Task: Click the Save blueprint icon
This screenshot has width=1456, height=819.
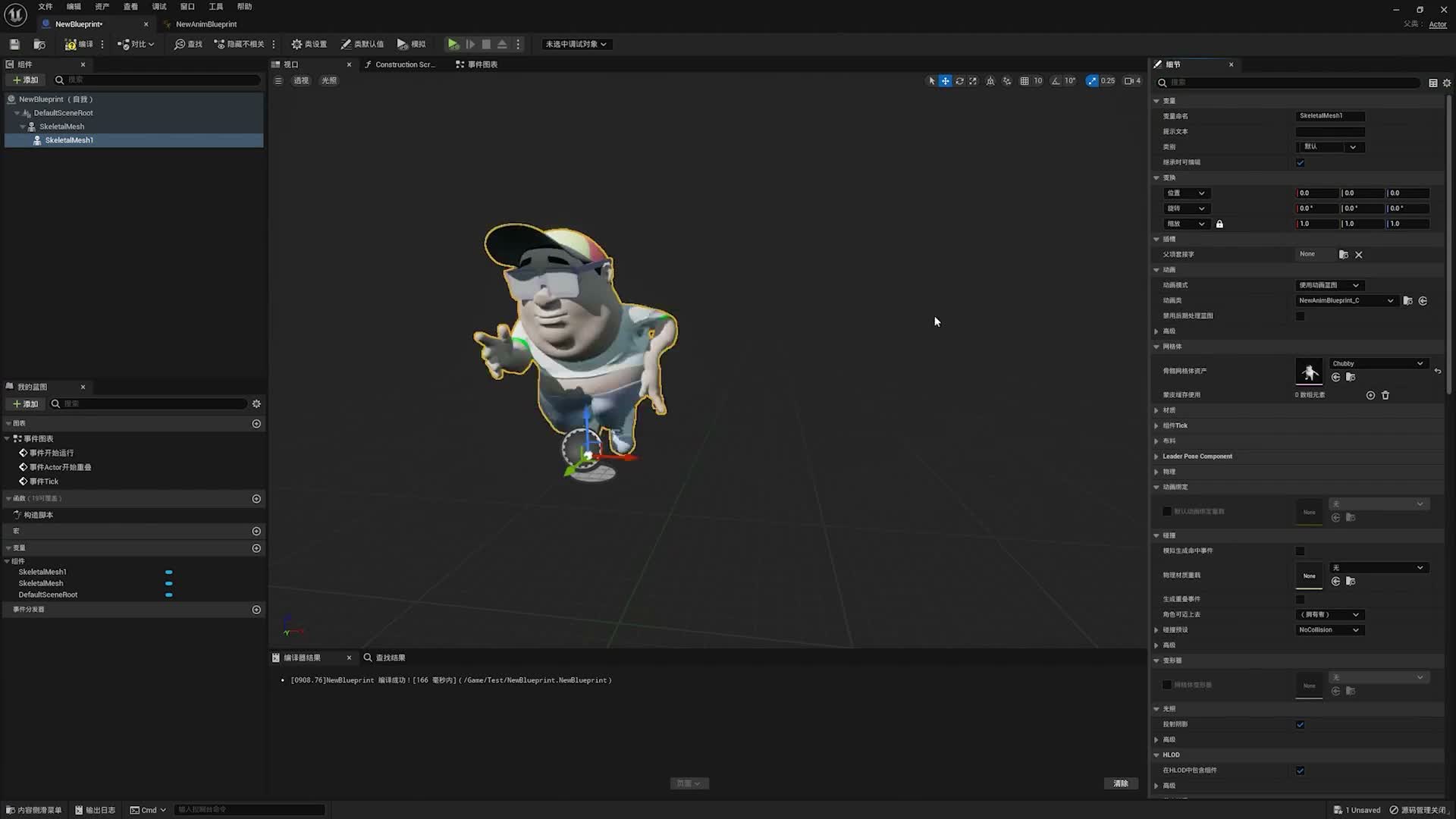Action: [x=14, y=44]
